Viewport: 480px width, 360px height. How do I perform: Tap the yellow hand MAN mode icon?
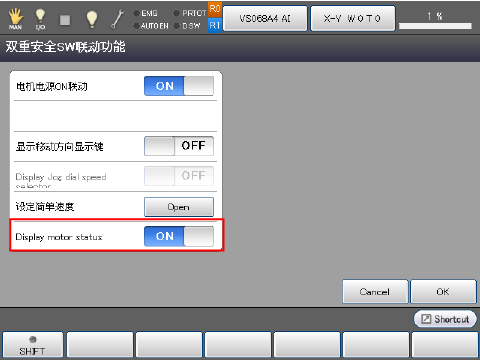(16, 18)
